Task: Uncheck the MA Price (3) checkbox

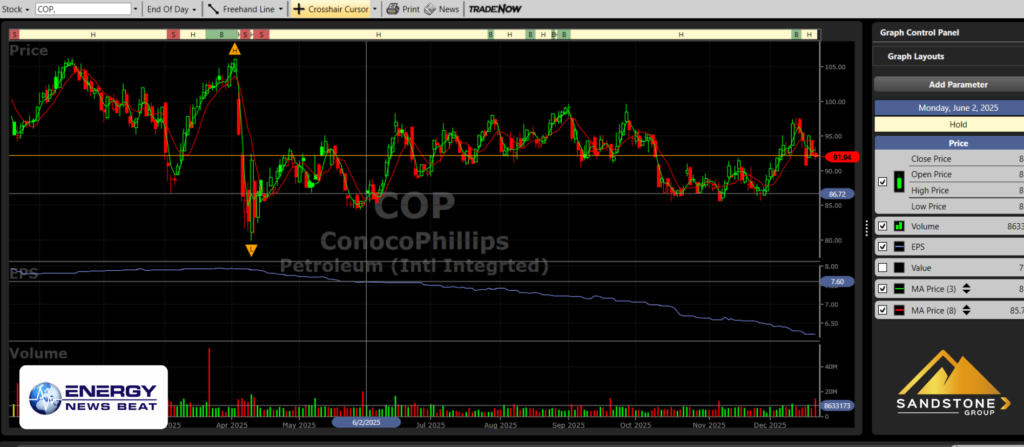Action: [883, 289]
